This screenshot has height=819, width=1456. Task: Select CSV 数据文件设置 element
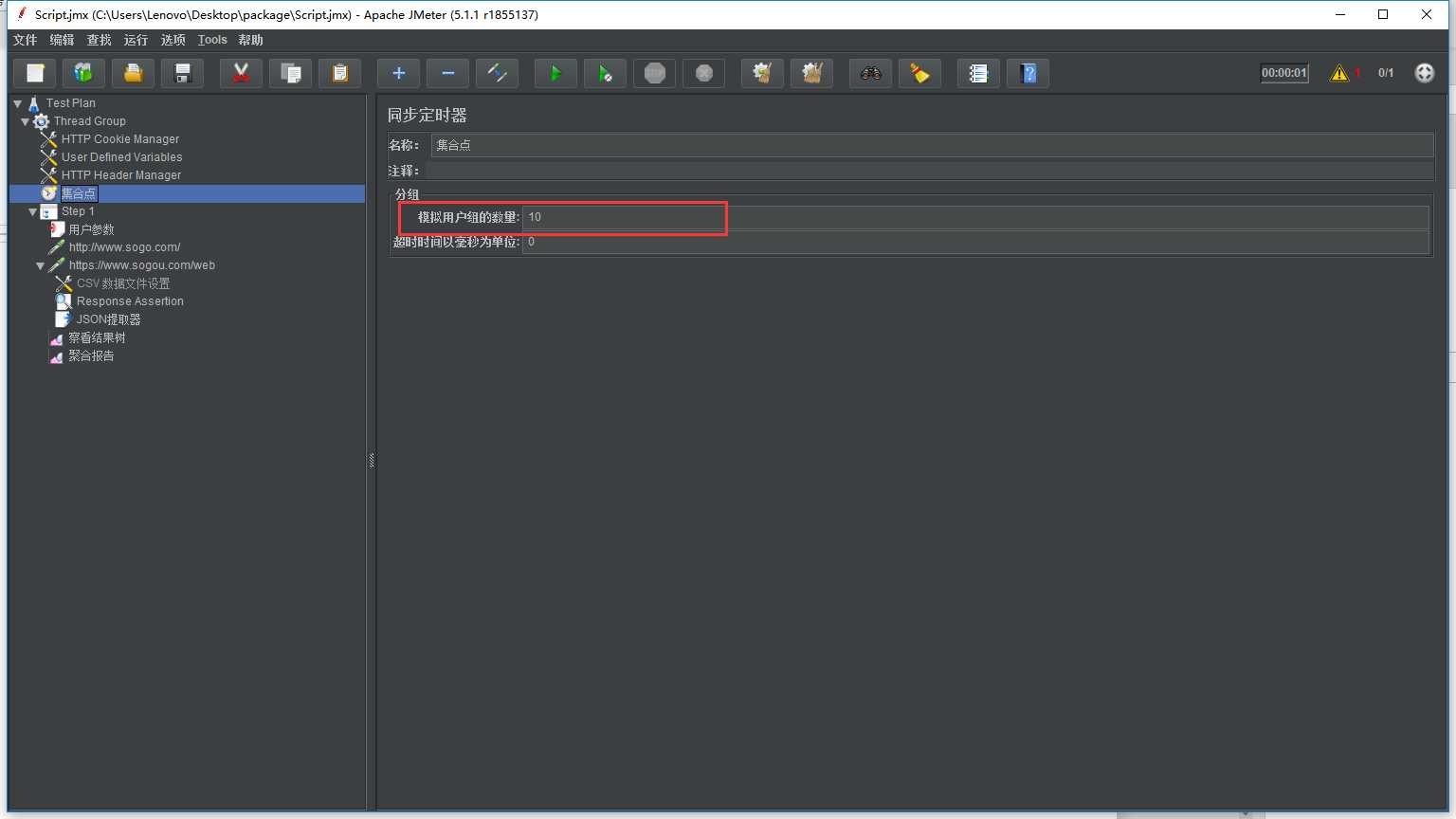pyautogui.click(x=123, y=283)
